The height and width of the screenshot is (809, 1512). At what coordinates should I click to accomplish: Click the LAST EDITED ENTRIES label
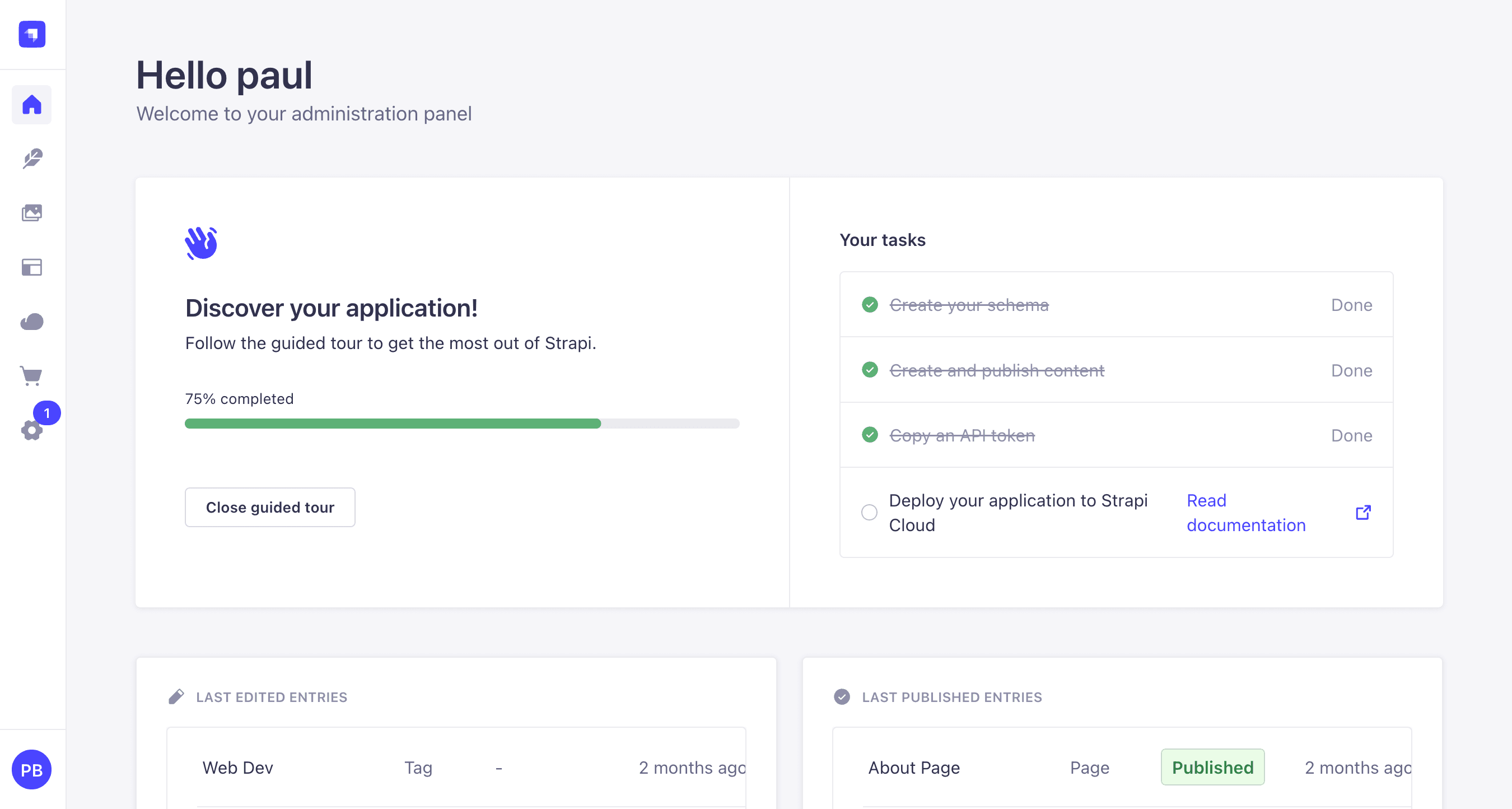[x=272, y=698]
